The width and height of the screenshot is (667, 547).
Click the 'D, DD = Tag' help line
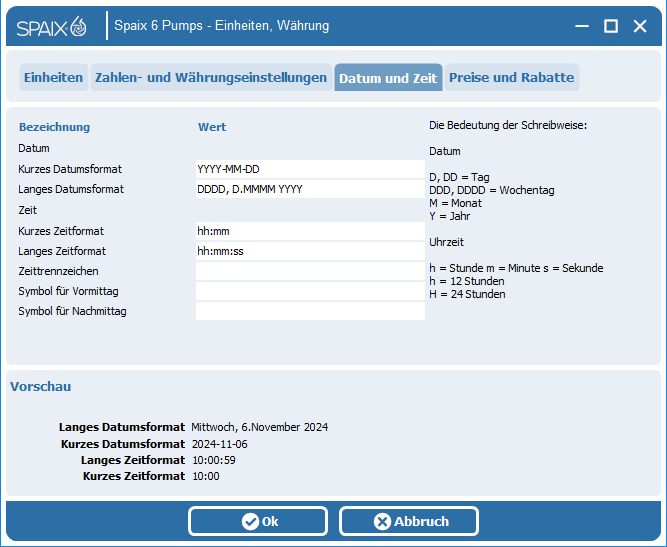click(x=459, y=177)
